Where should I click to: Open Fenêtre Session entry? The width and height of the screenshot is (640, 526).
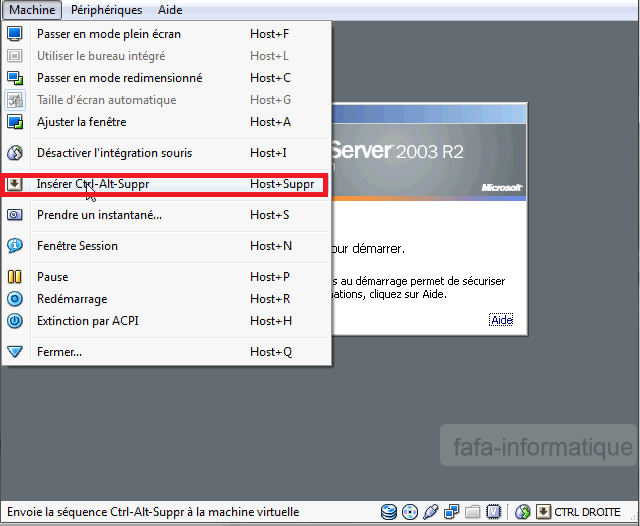click(167, 246)
